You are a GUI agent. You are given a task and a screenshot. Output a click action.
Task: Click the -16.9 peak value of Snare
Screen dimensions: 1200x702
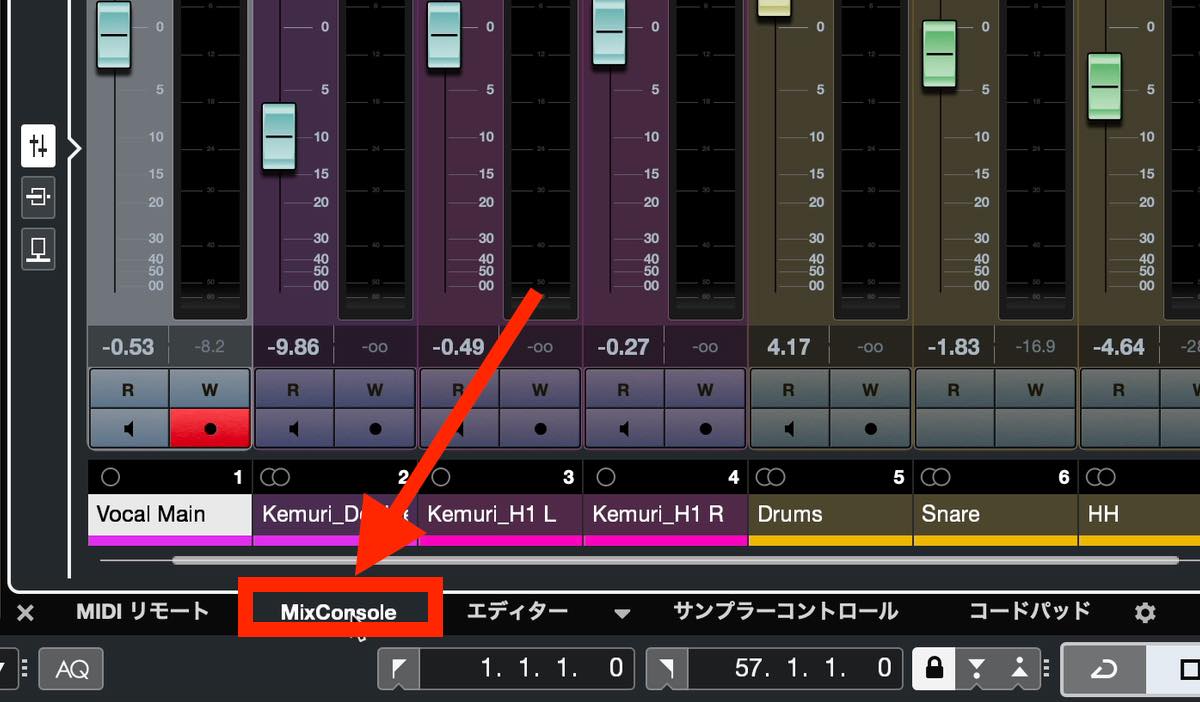coord(1035,347)
